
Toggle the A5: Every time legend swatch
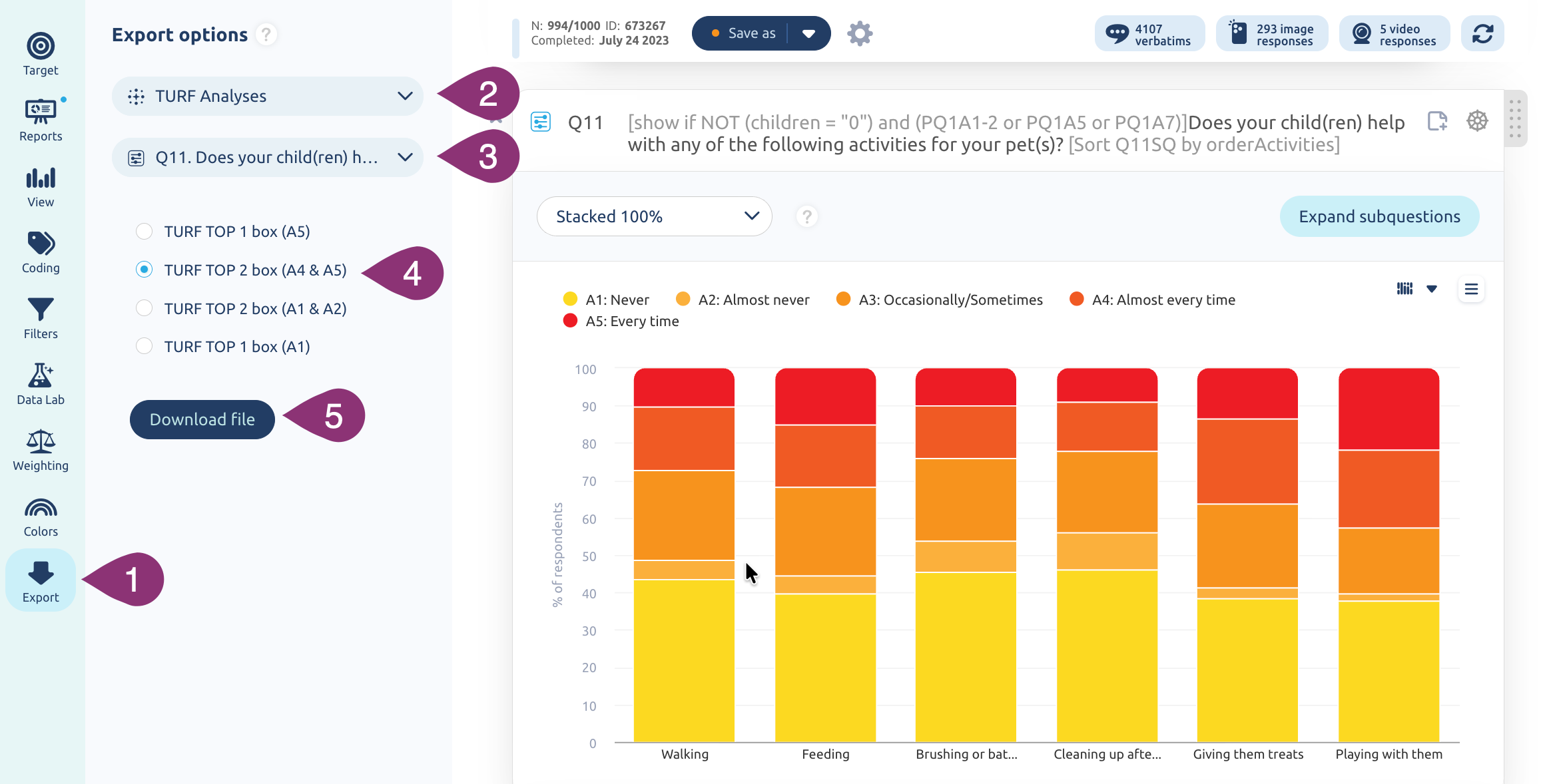[x=570, y=321]
